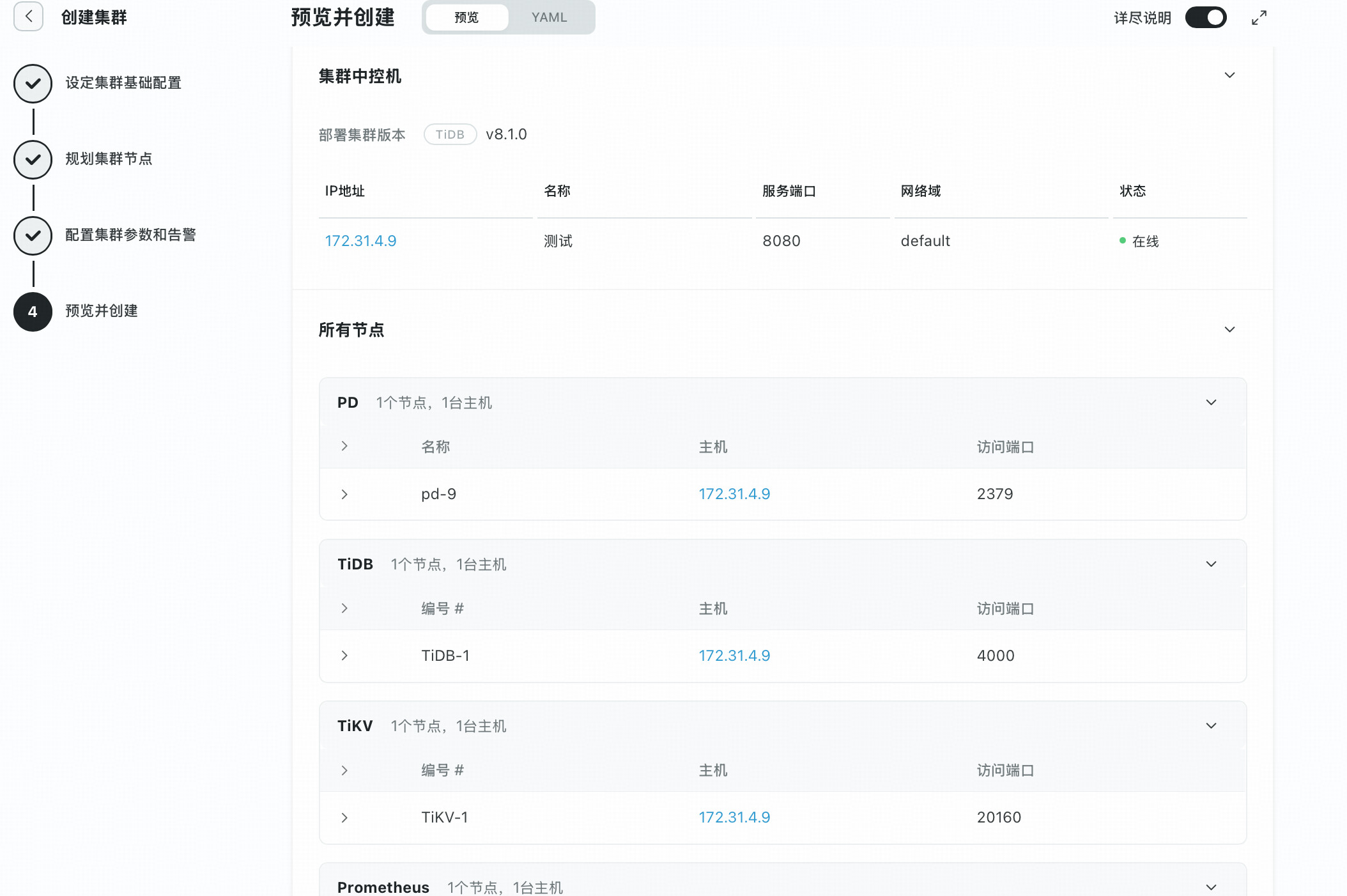Open control machine IP 172.31.4.9 link

[360, 241]
